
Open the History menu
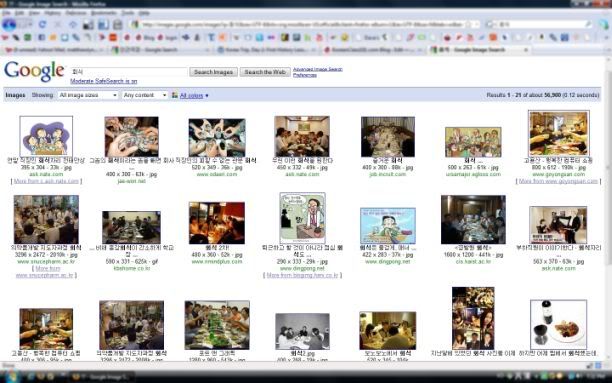tap(52, 13)
